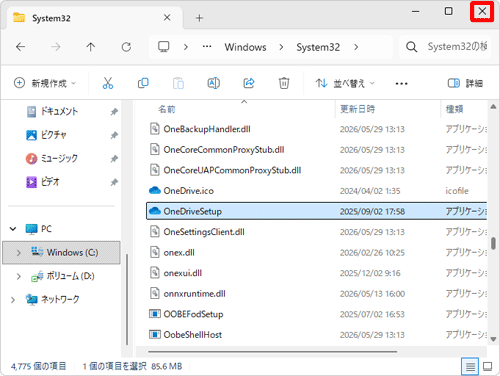Click the search magnifier icon
This screenshot has width=500, height=376.
click(x=412, y=47)
